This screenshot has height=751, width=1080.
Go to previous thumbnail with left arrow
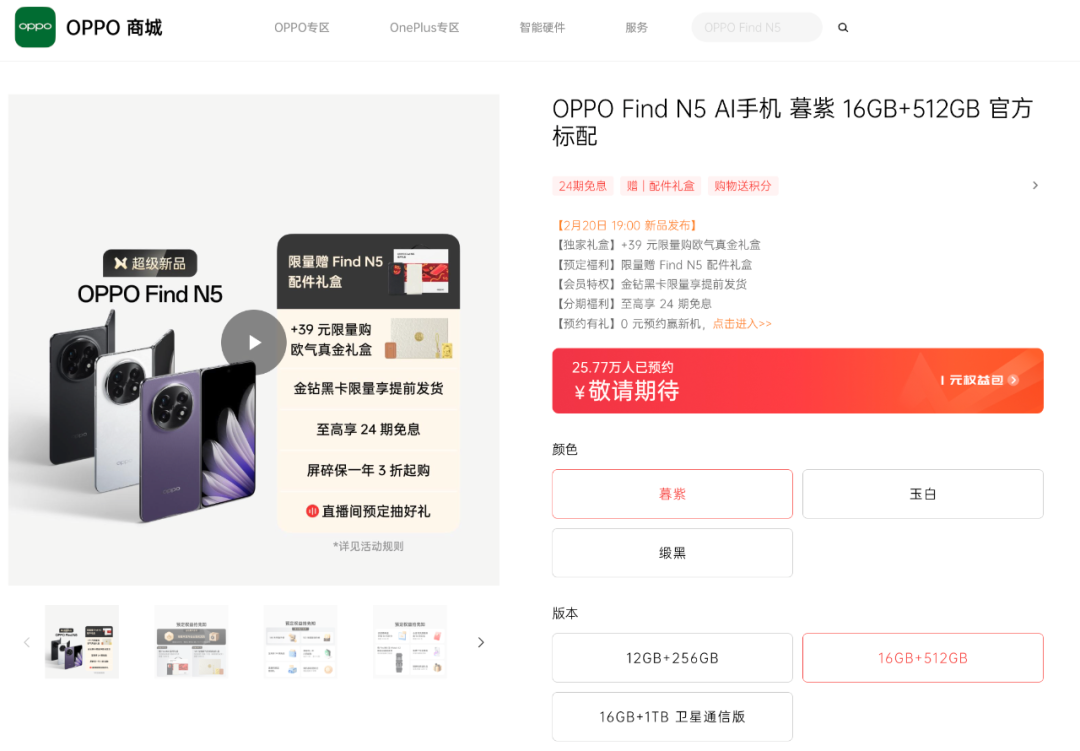(27, 642)
